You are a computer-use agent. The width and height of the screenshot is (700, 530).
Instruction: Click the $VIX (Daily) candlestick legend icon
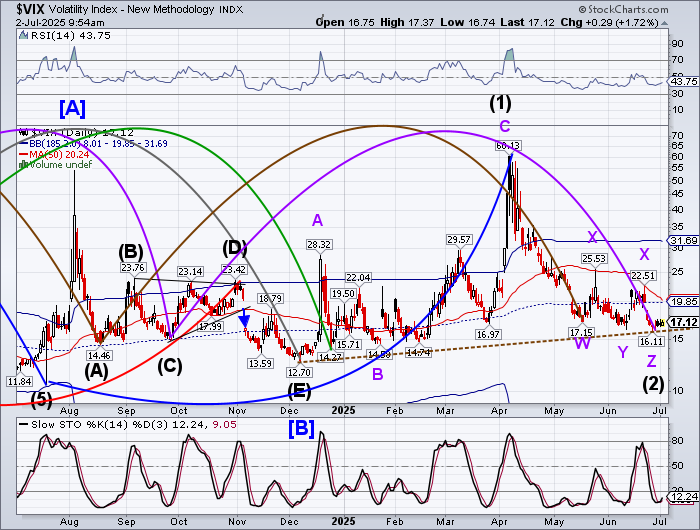coord(25,131)
